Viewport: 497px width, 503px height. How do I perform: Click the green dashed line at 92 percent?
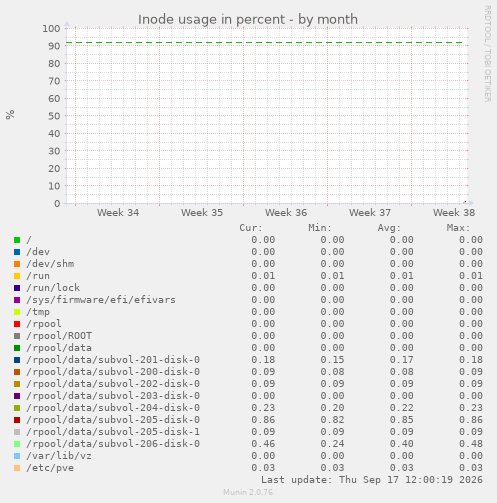tap(264, 43)
